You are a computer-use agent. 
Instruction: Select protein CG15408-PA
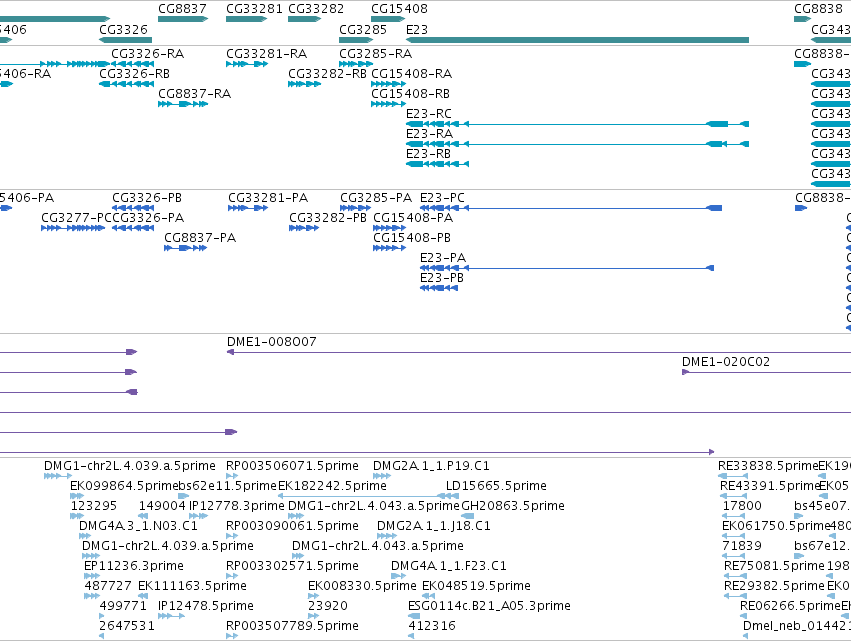[389, 228]
